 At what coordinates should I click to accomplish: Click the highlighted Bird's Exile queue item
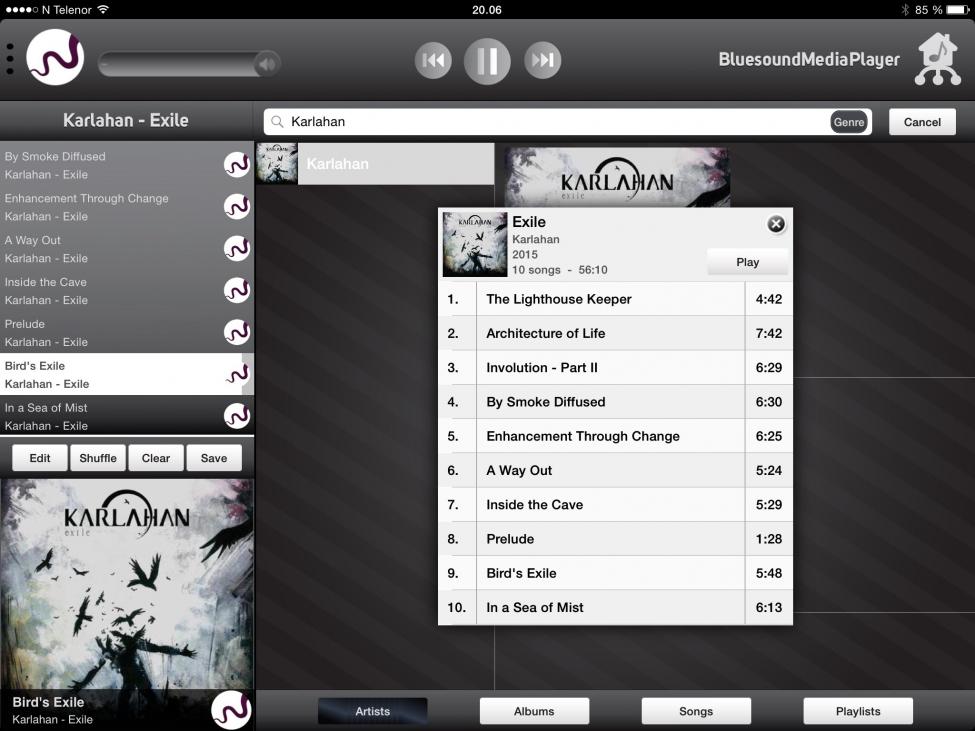pyautogui.click(x=127, y=374)
